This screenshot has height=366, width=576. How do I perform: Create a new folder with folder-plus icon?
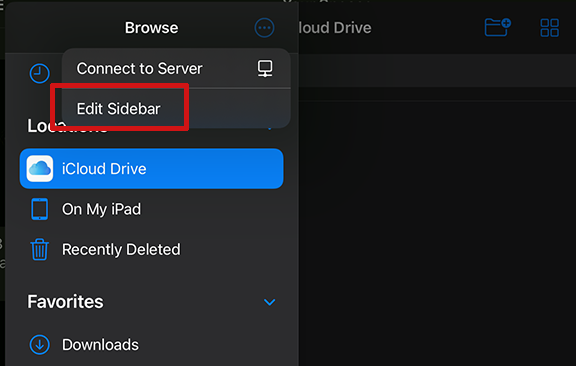point(497,28)
